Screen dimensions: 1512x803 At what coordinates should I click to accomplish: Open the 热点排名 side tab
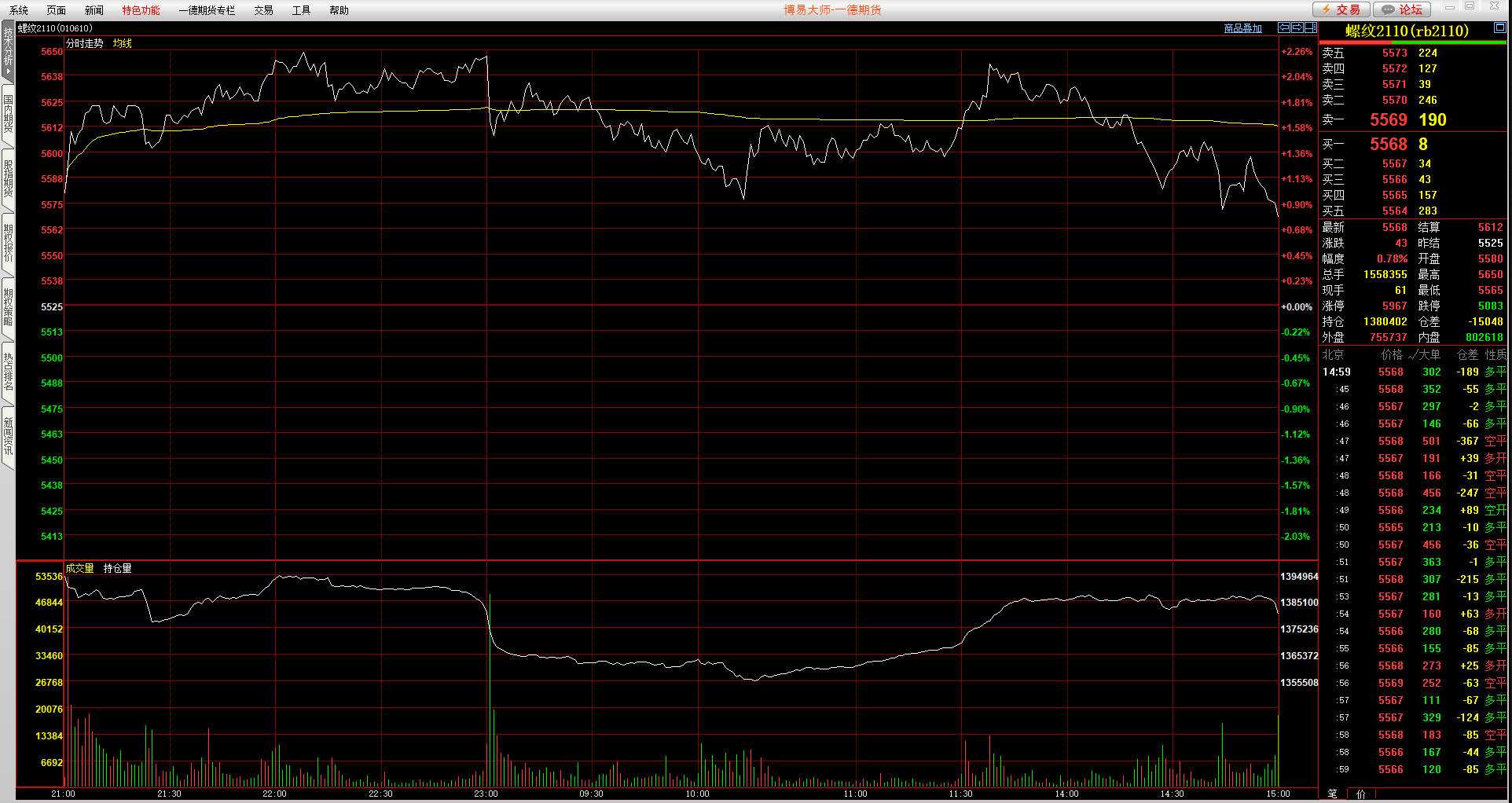tap(8, 372)
